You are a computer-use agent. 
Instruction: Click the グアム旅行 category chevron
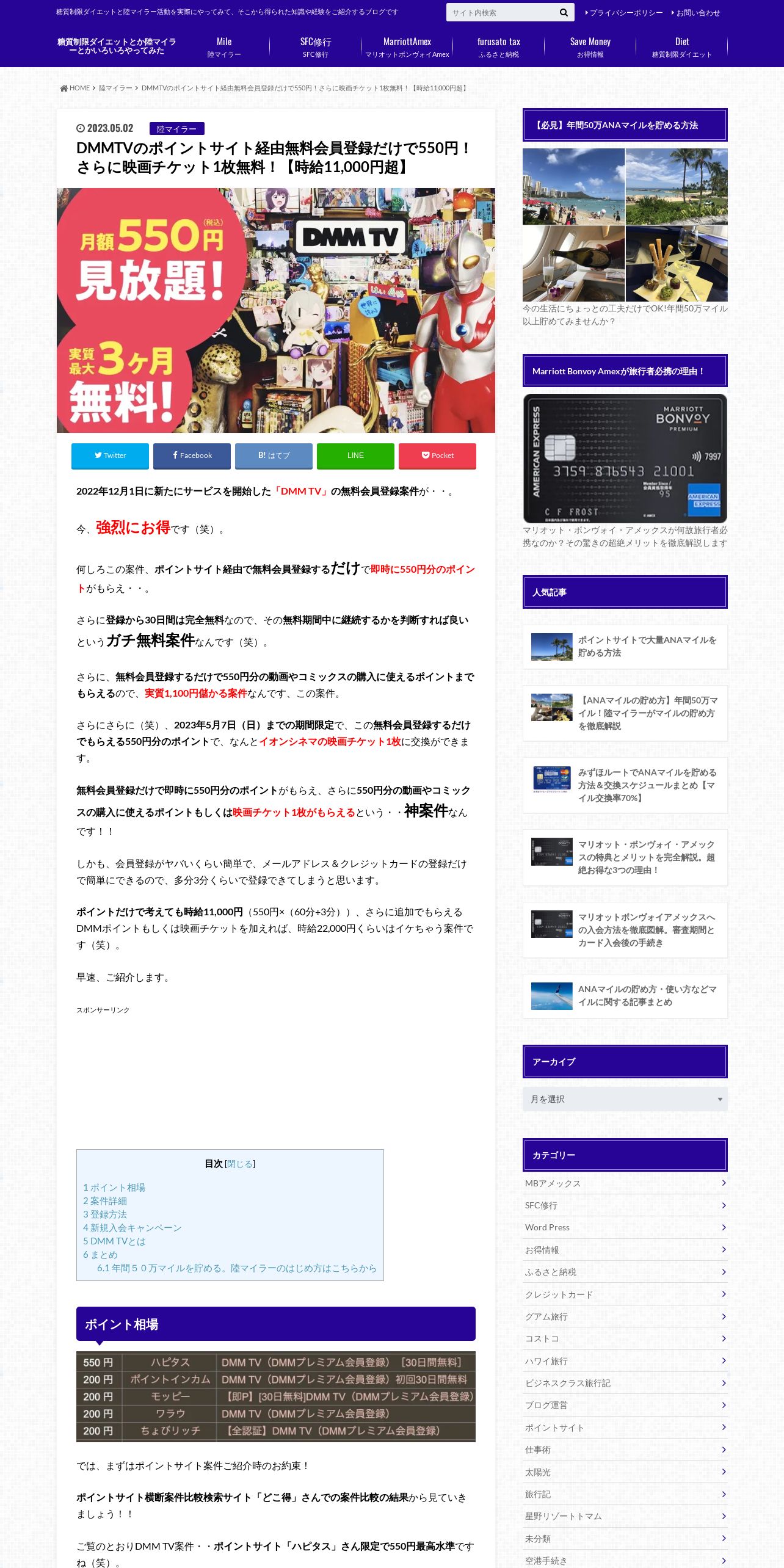pyautogui.click(x=724, y=1316)
